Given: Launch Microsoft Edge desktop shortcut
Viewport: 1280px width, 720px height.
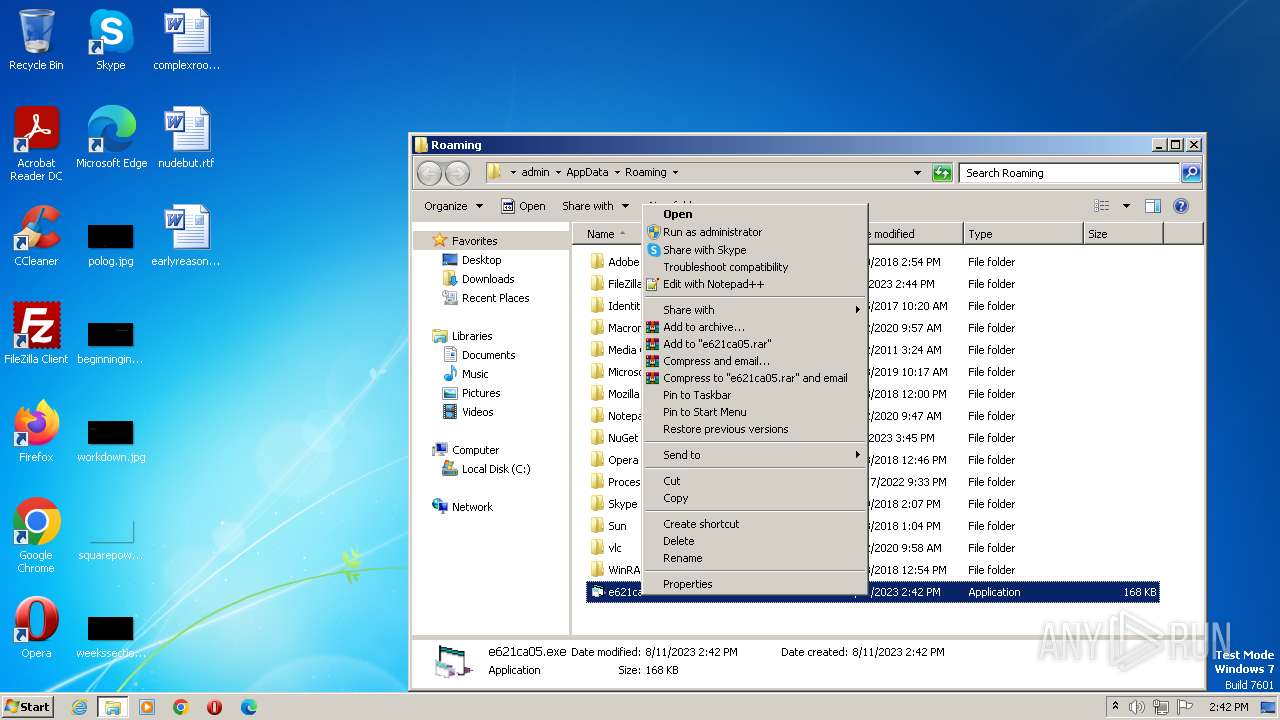Looking at the screenshot, I should [111, 138].
